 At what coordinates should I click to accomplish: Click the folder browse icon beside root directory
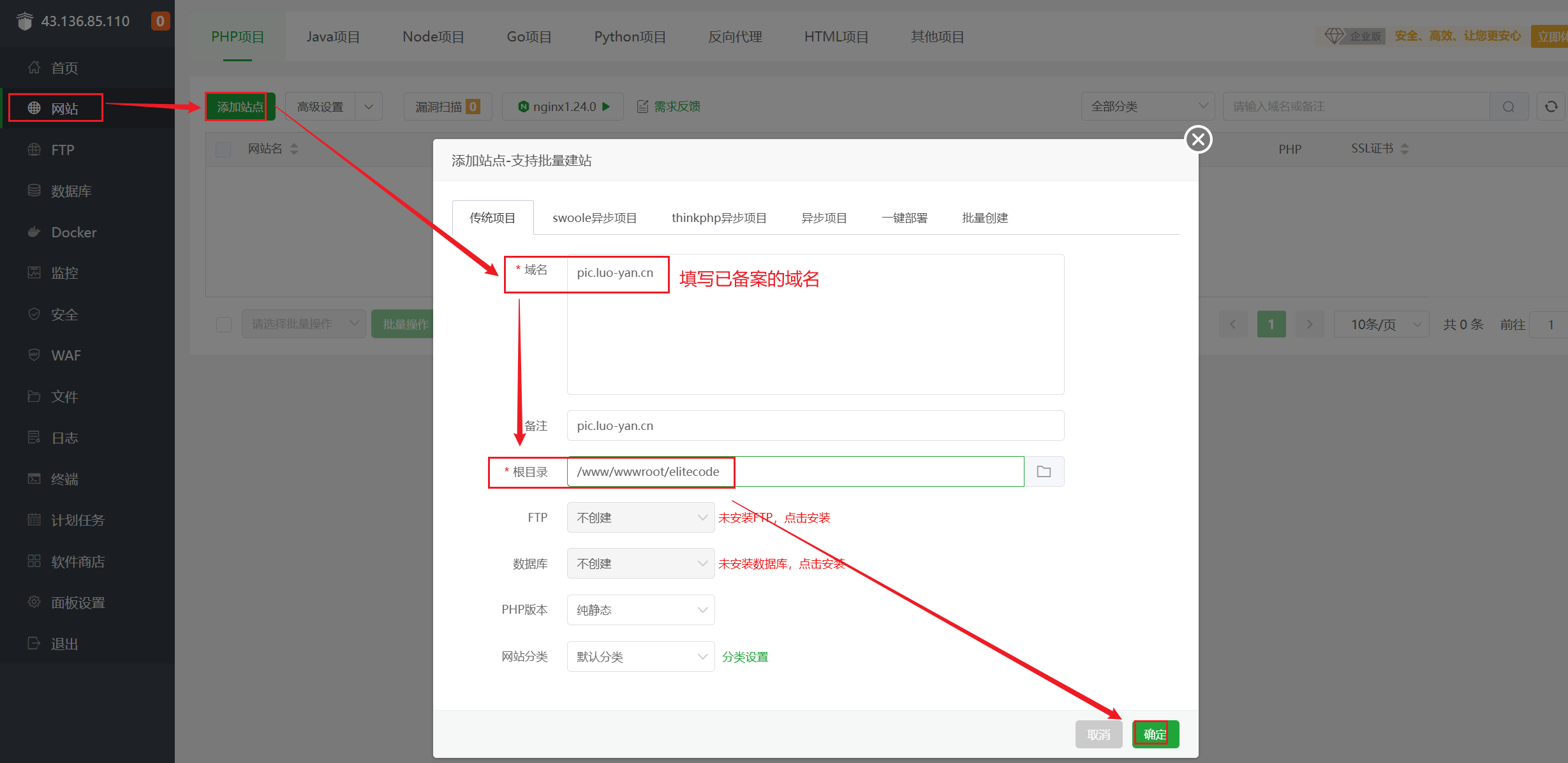point(1044,471)
